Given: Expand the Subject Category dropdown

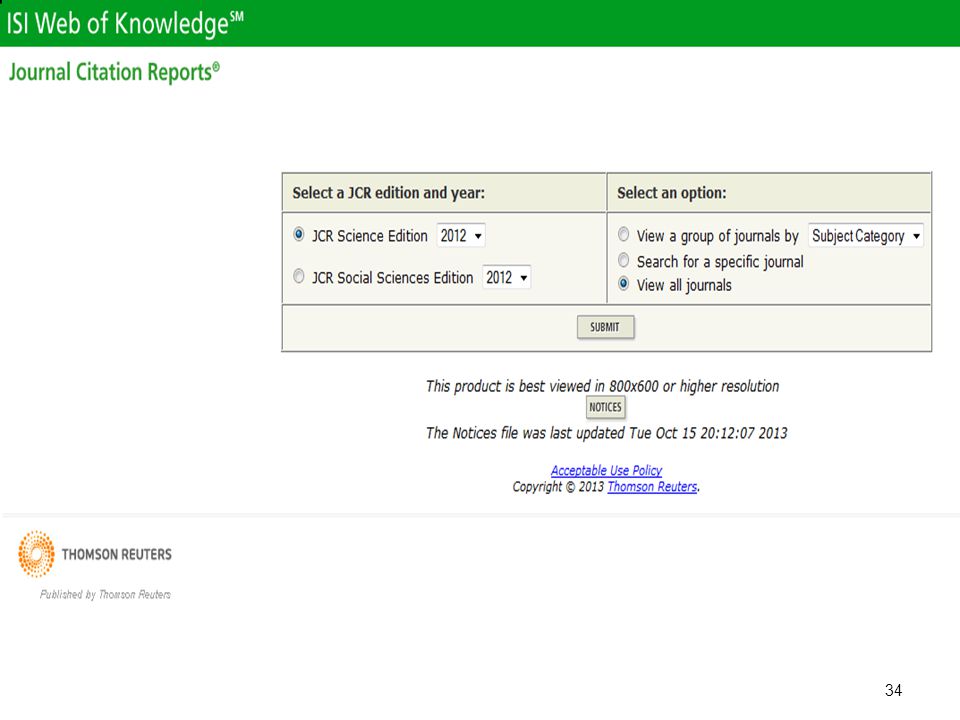Looking at the screenshot, I should [866, 236].
